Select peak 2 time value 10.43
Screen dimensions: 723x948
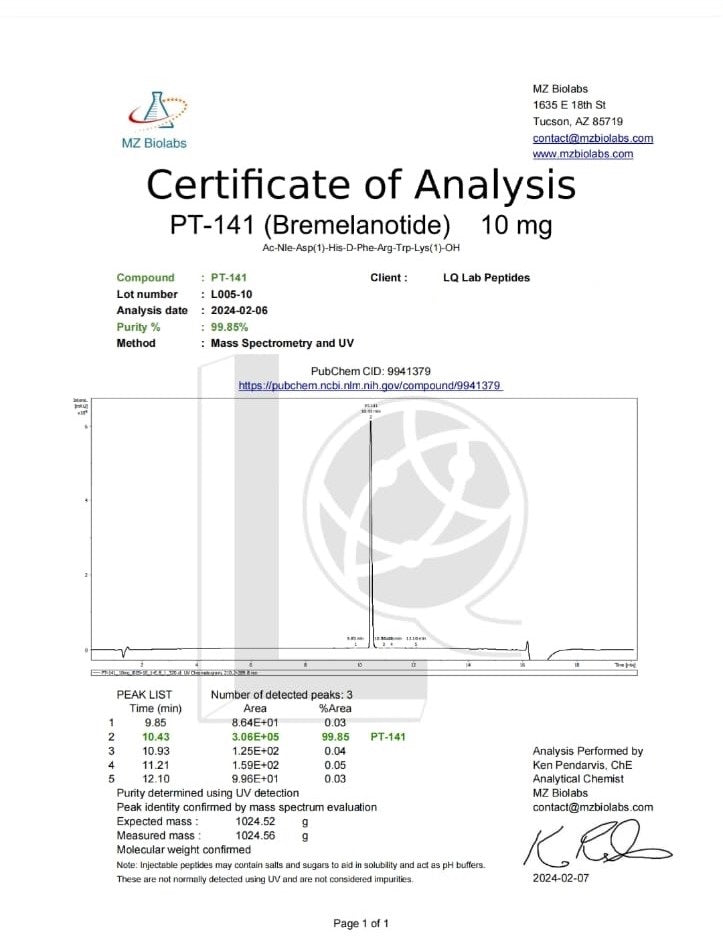tap(156, 737)
